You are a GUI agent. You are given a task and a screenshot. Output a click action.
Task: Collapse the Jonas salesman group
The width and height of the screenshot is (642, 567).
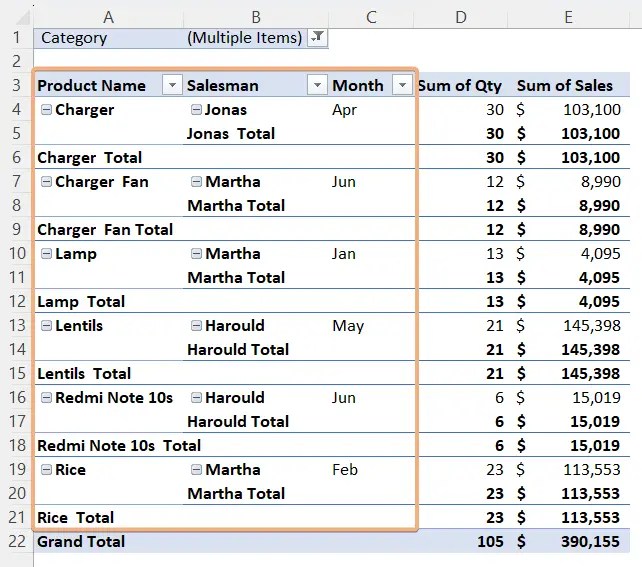(x=197, y=109)
